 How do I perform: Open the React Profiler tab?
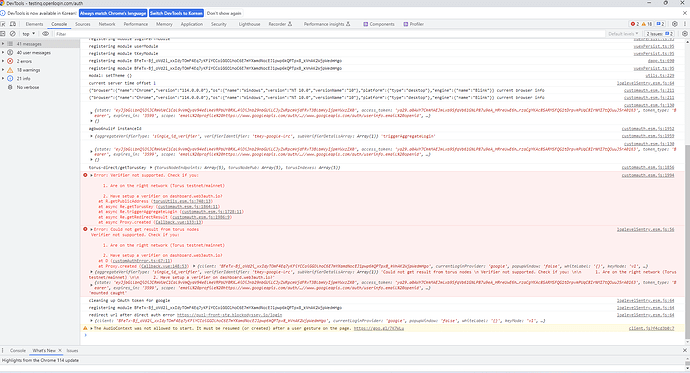[414, 24]
